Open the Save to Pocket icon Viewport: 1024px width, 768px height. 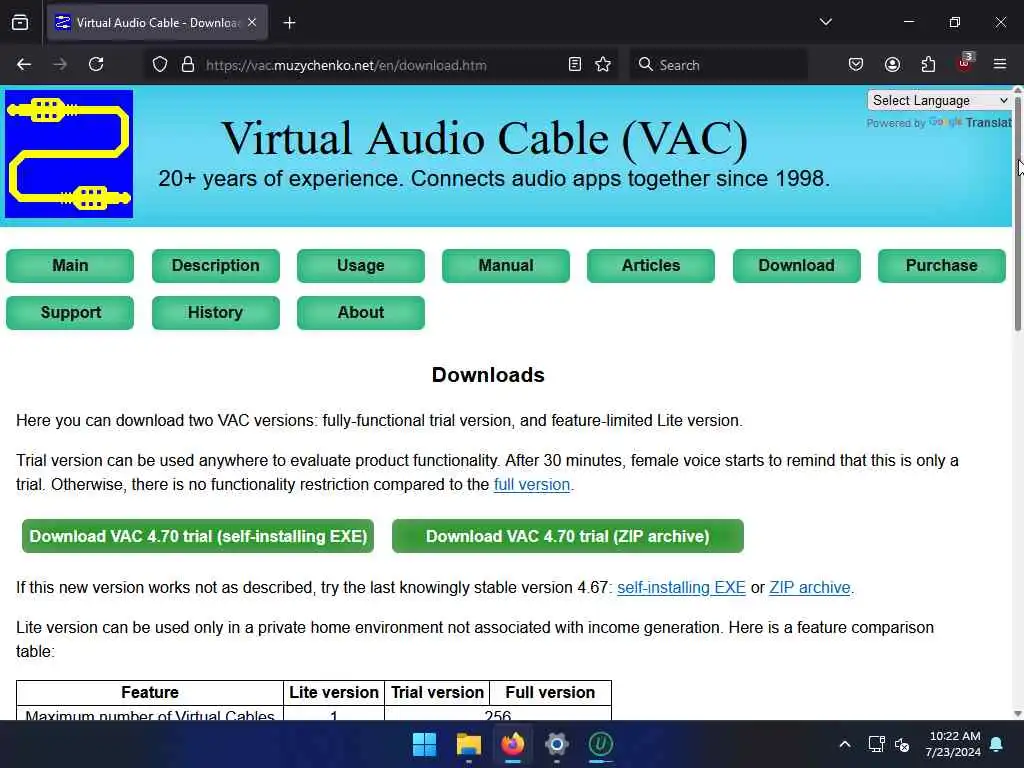856,65
